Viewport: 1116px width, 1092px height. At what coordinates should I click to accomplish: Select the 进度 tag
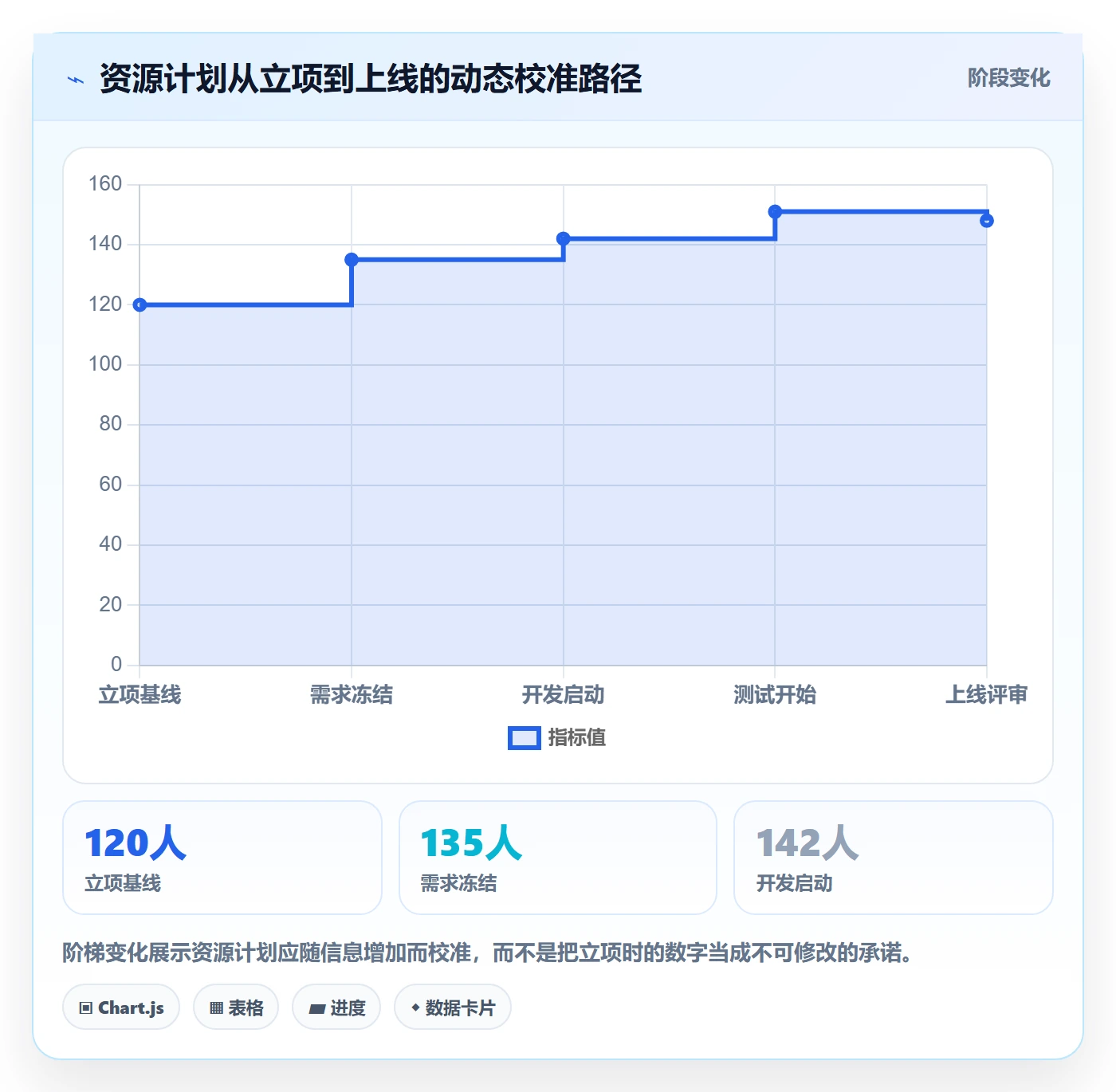[x=336, y=1008]
